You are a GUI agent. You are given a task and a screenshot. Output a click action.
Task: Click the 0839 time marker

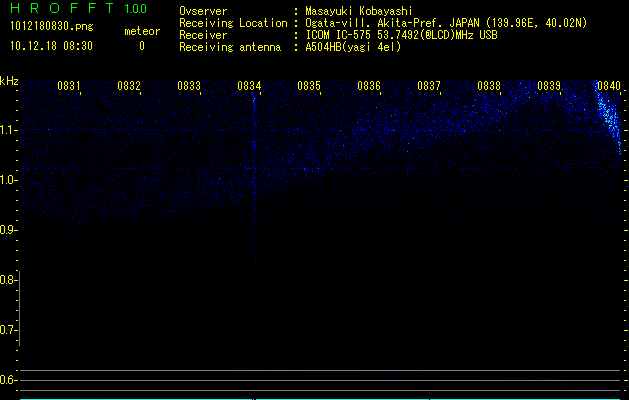(x=549, y=86)
